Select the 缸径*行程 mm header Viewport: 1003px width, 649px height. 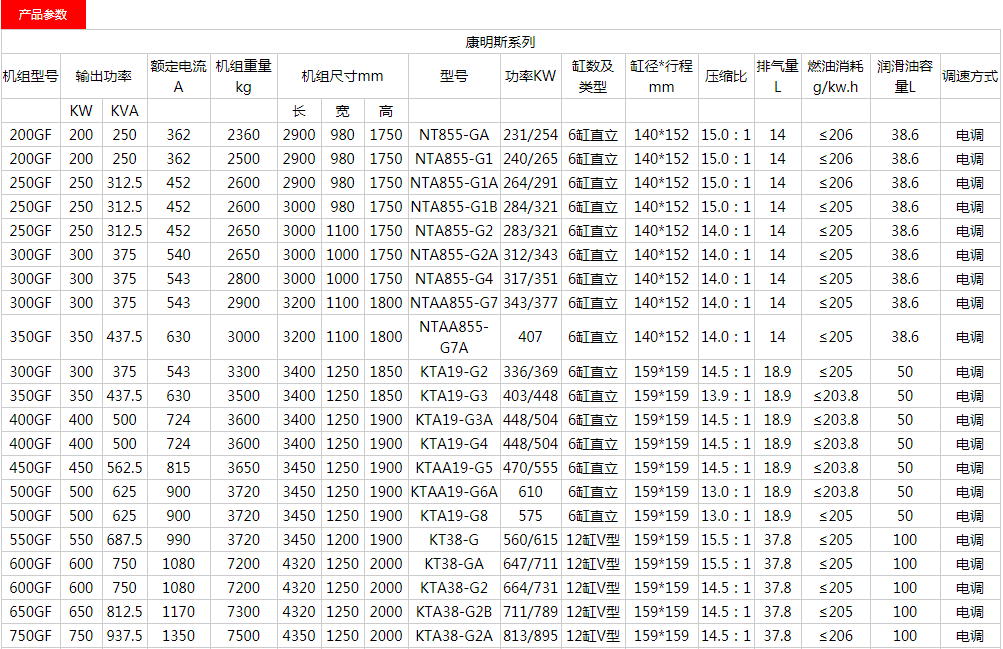pyautogui.click(x=661, y=76)
